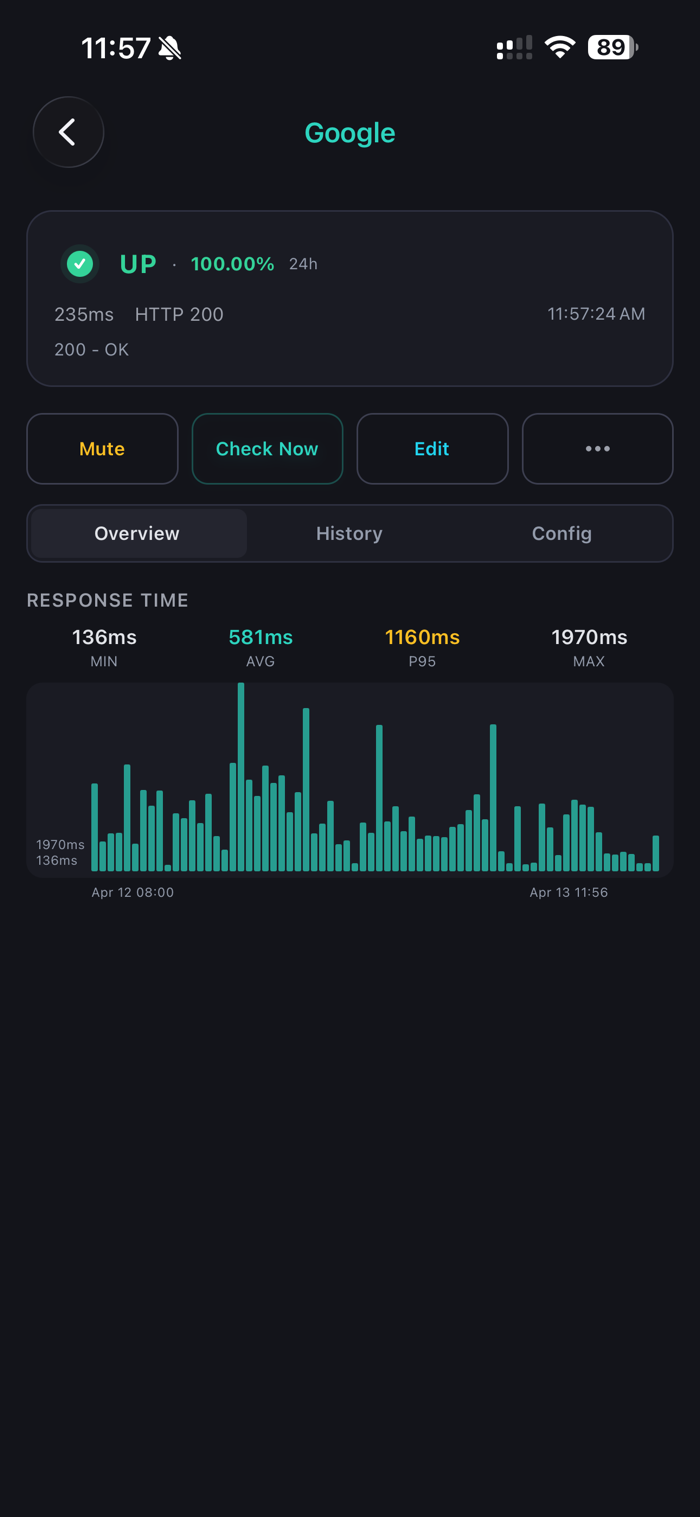The width and height of the screenshot is (700, 1517).
Task: Tap the last bar in response chart
Action: (x=656, y=853)
